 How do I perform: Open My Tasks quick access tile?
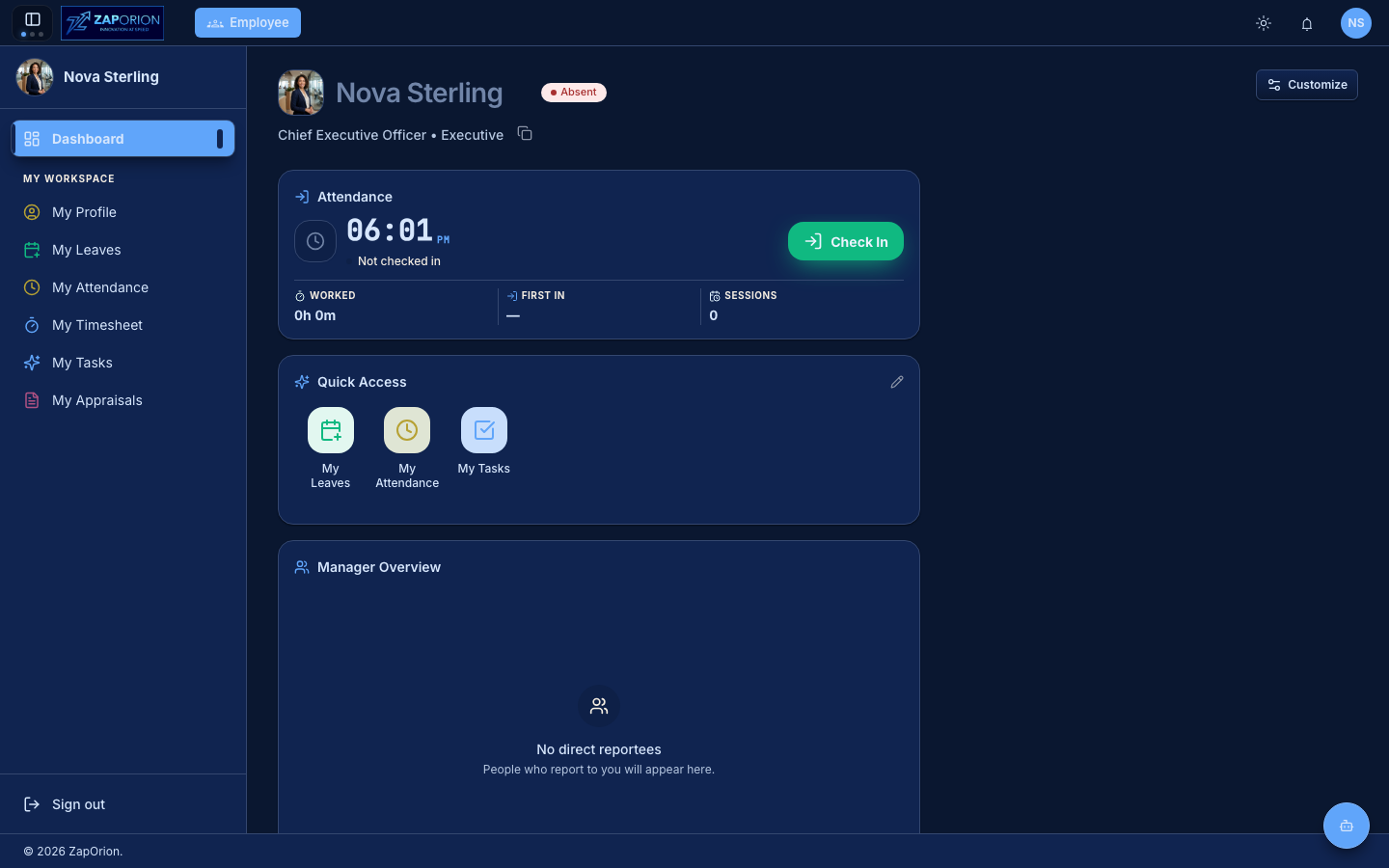point(484,442)
